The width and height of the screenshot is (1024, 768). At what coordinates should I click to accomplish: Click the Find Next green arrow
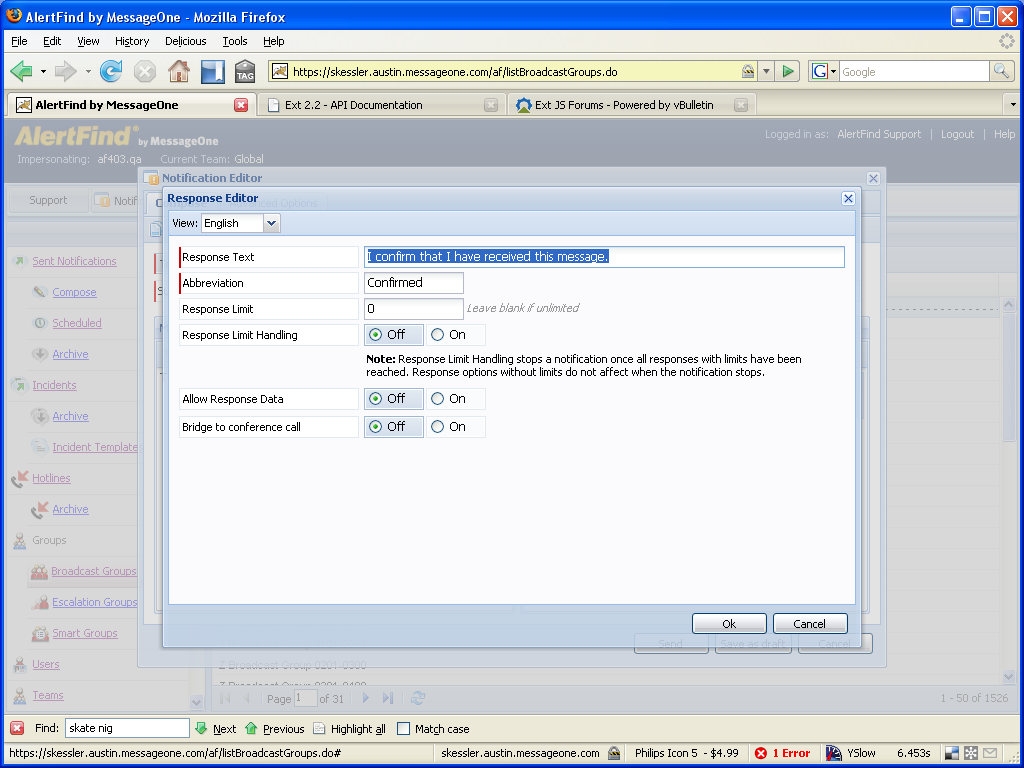pos(201,728)
